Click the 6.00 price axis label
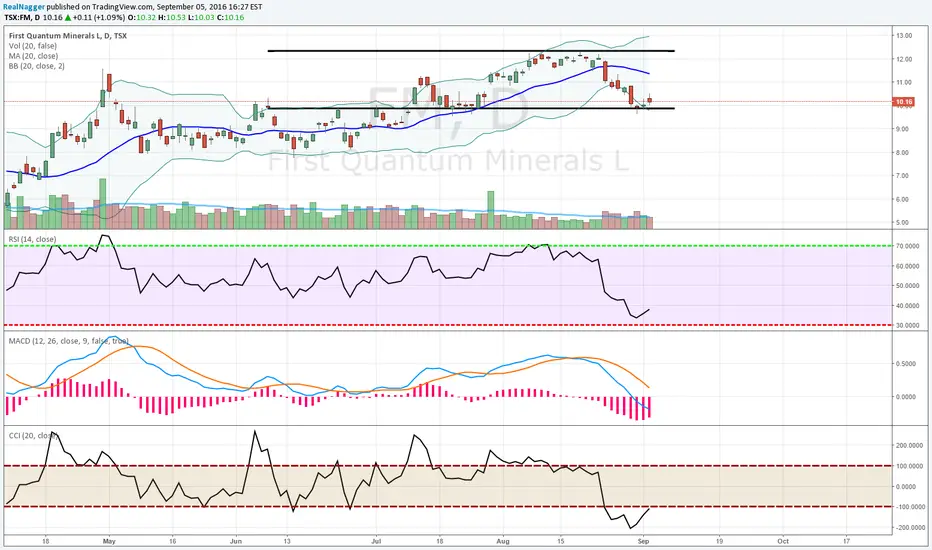This screenshot has height=550, width=932. coord(904,199)
